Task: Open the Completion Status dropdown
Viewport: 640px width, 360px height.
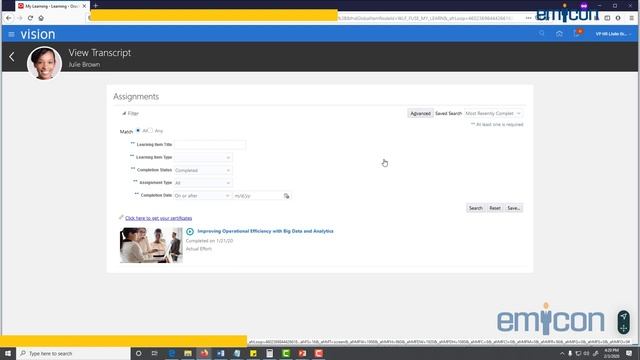Action: [203, 170]
